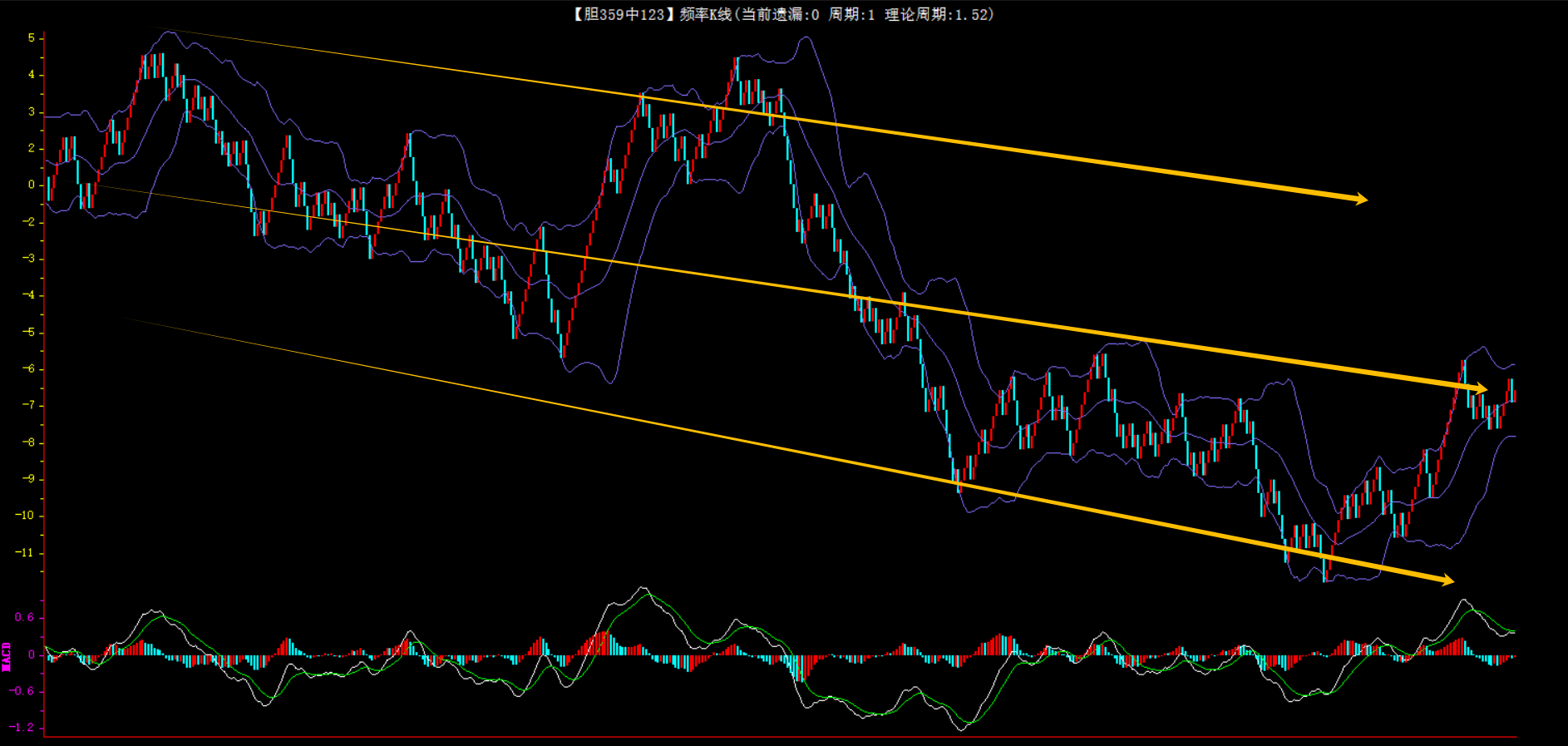
Task: Click the 0.6 label on MACD axis
Action: coord(24,617)
